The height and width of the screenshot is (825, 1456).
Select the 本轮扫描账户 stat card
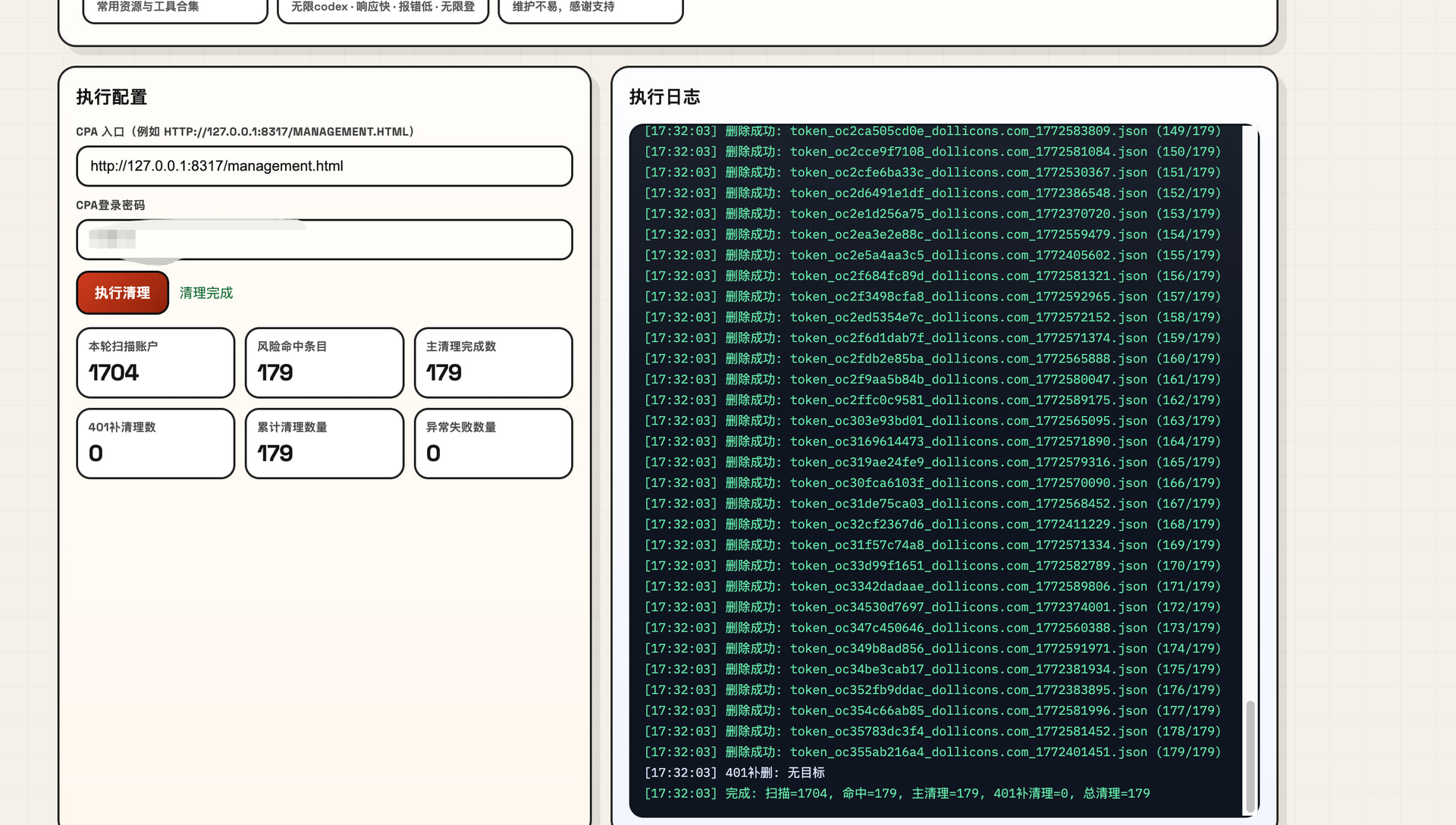coord(155,362)
